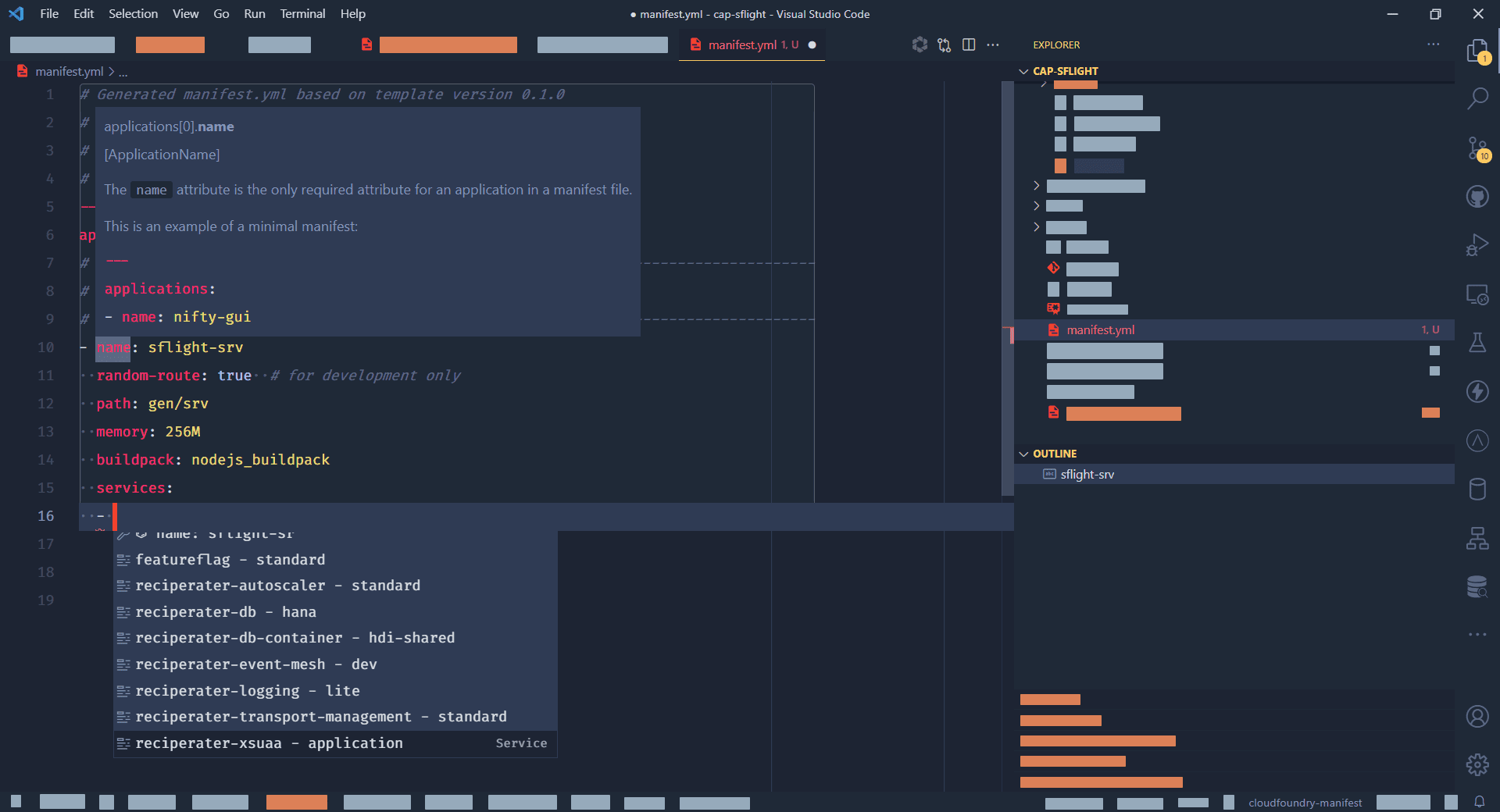
Task: Click the editor vertical scrollbar
Action: pos(1008,287)
